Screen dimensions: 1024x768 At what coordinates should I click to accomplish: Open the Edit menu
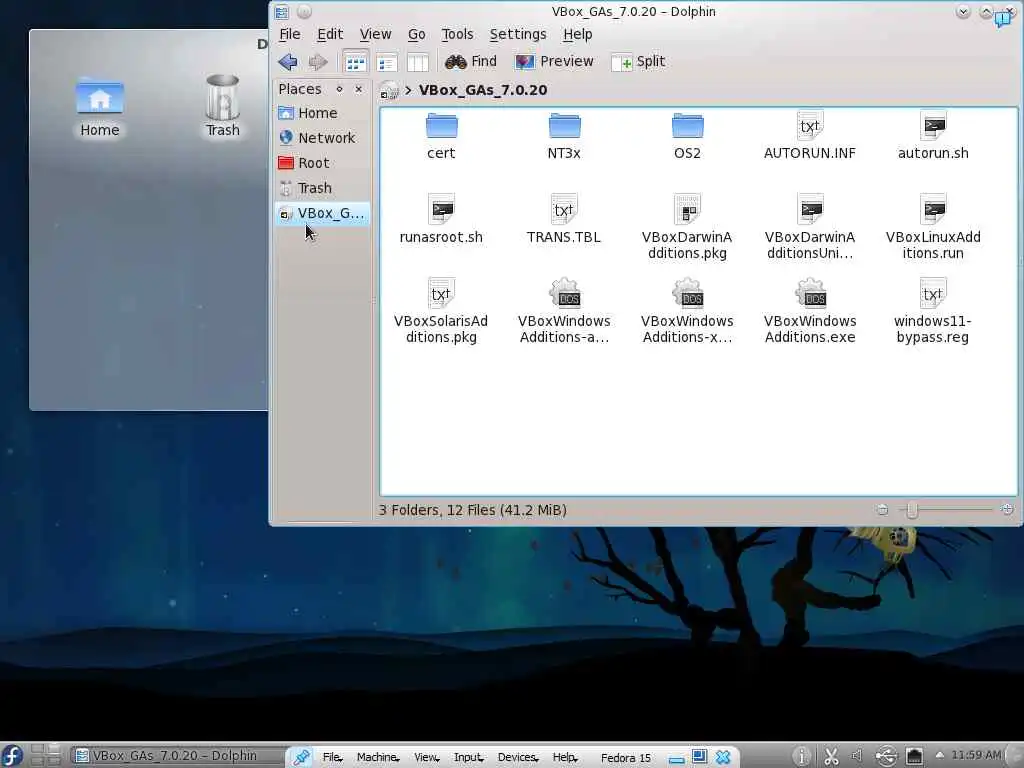330,34
